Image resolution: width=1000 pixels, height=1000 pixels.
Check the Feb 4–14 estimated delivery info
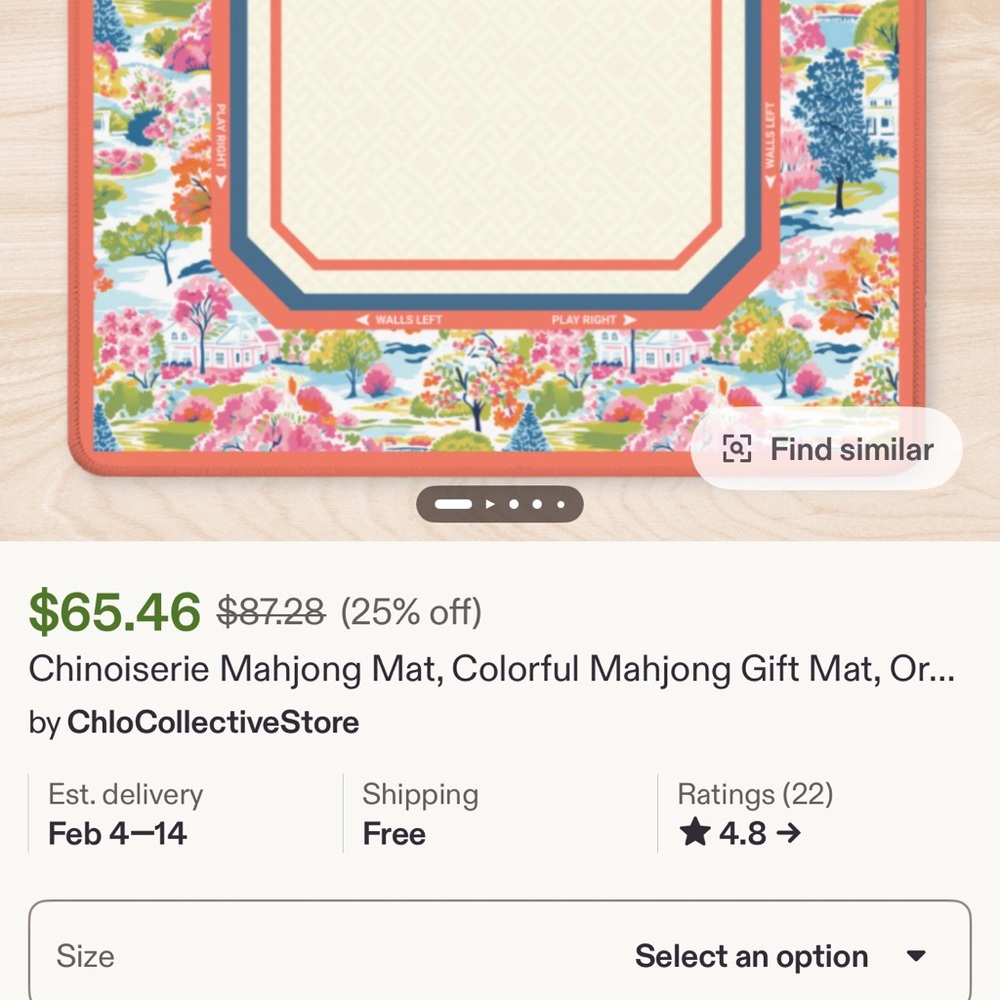(125, 814)
